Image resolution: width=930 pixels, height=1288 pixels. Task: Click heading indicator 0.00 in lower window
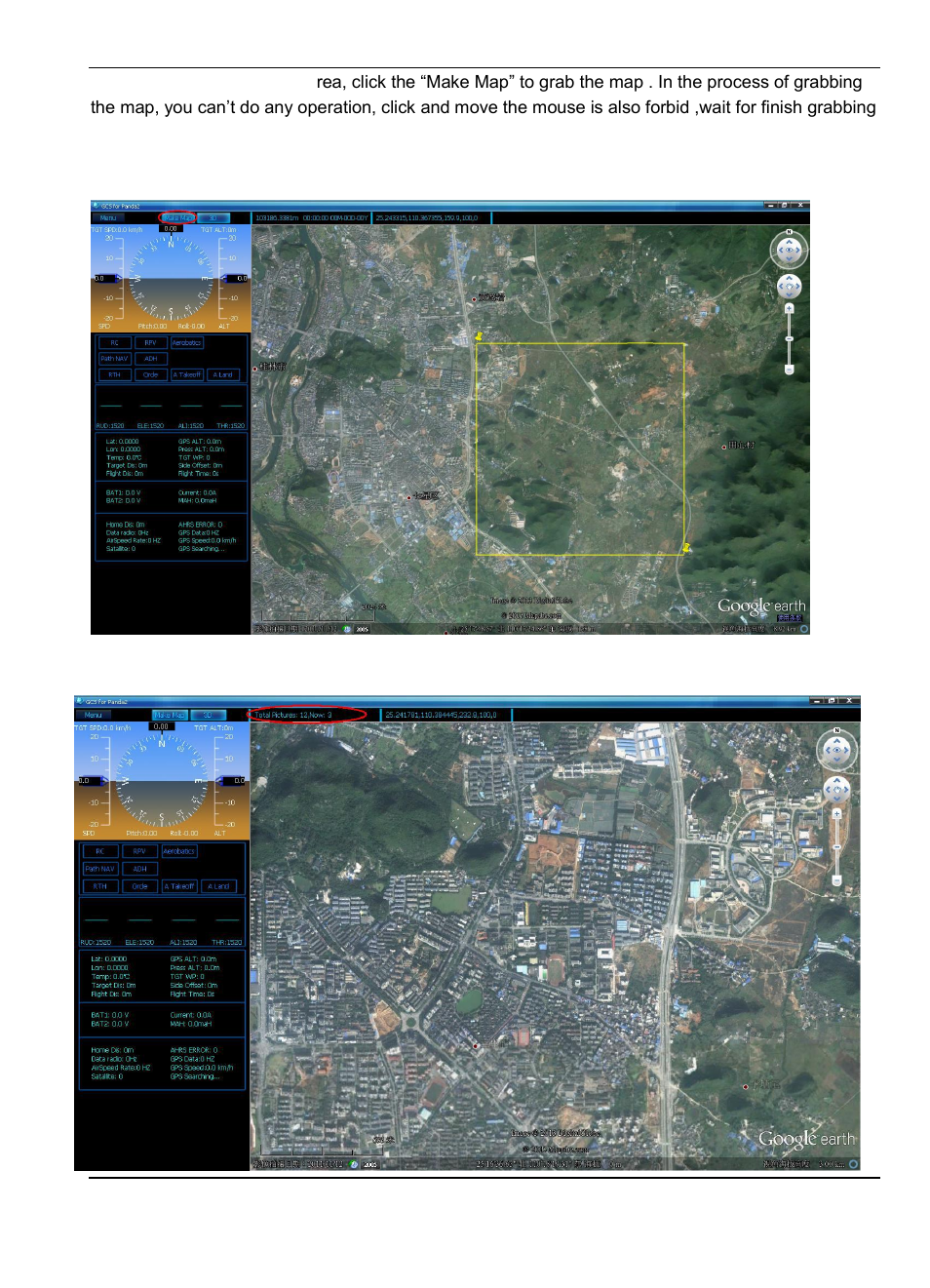pos(162,726)
